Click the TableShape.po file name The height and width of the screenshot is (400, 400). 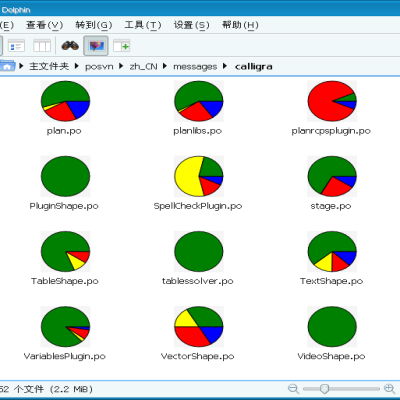click(65, 281)
